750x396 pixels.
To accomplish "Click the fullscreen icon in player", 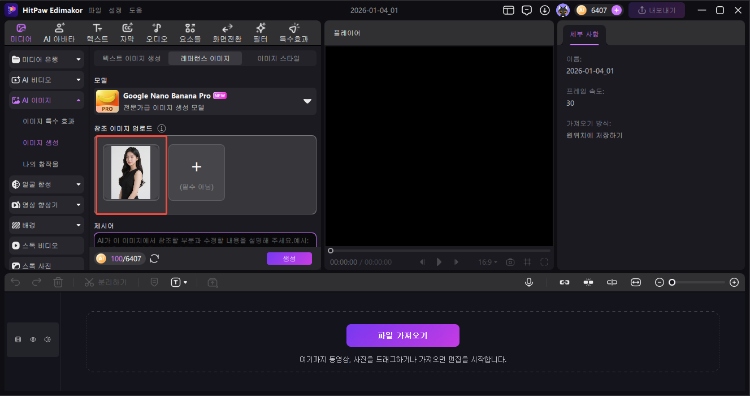I will click(544, 262).
